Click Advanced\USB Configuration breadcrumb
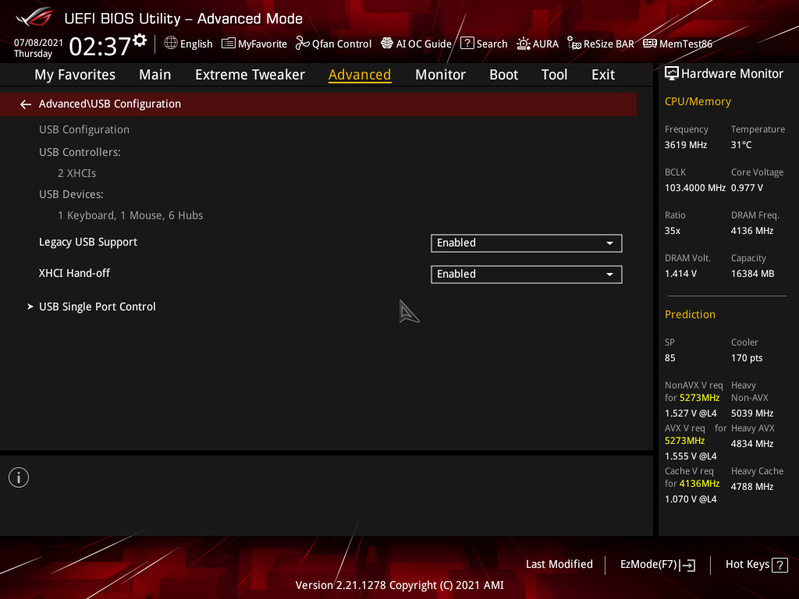Screen dimensions: 799x599 110,104
